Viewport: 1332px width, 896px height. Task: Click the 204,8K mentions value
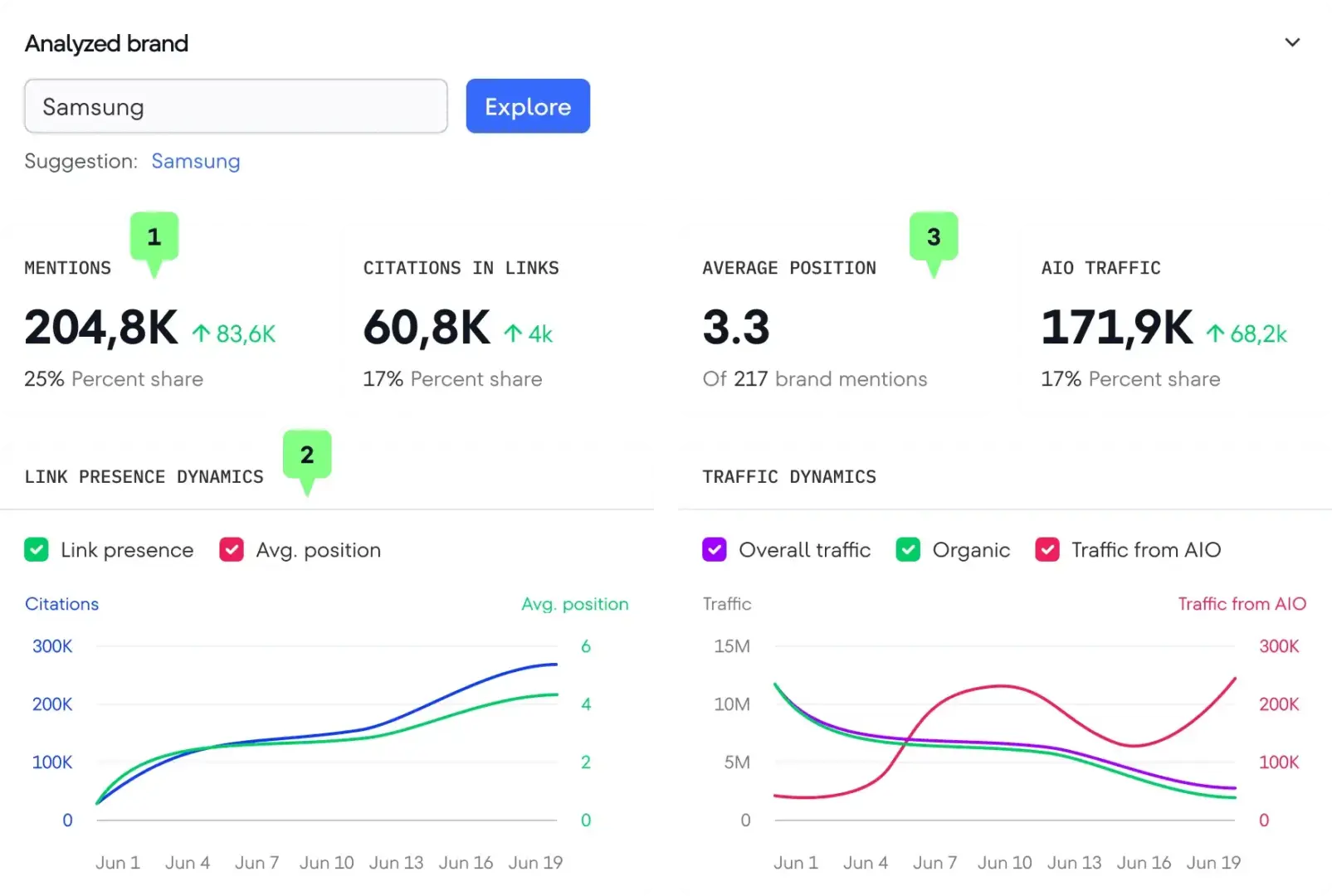[101, 328]
